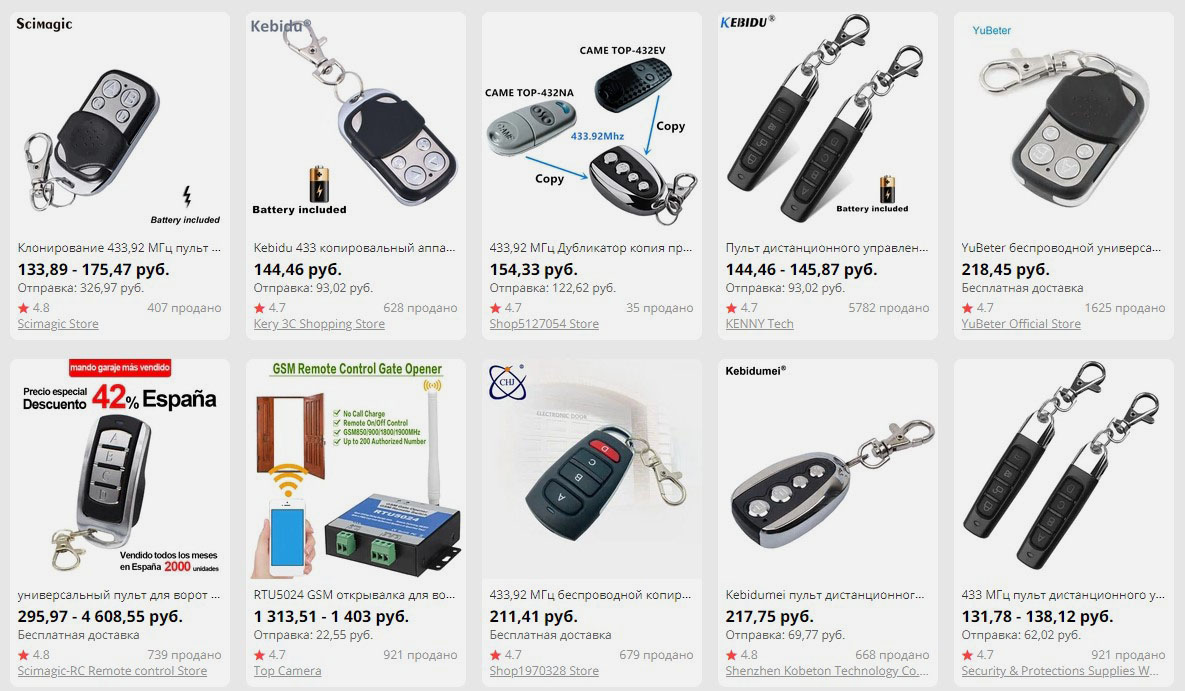
Task: Visit the Shop5127054 Store link
Action: tap(544, 324)
